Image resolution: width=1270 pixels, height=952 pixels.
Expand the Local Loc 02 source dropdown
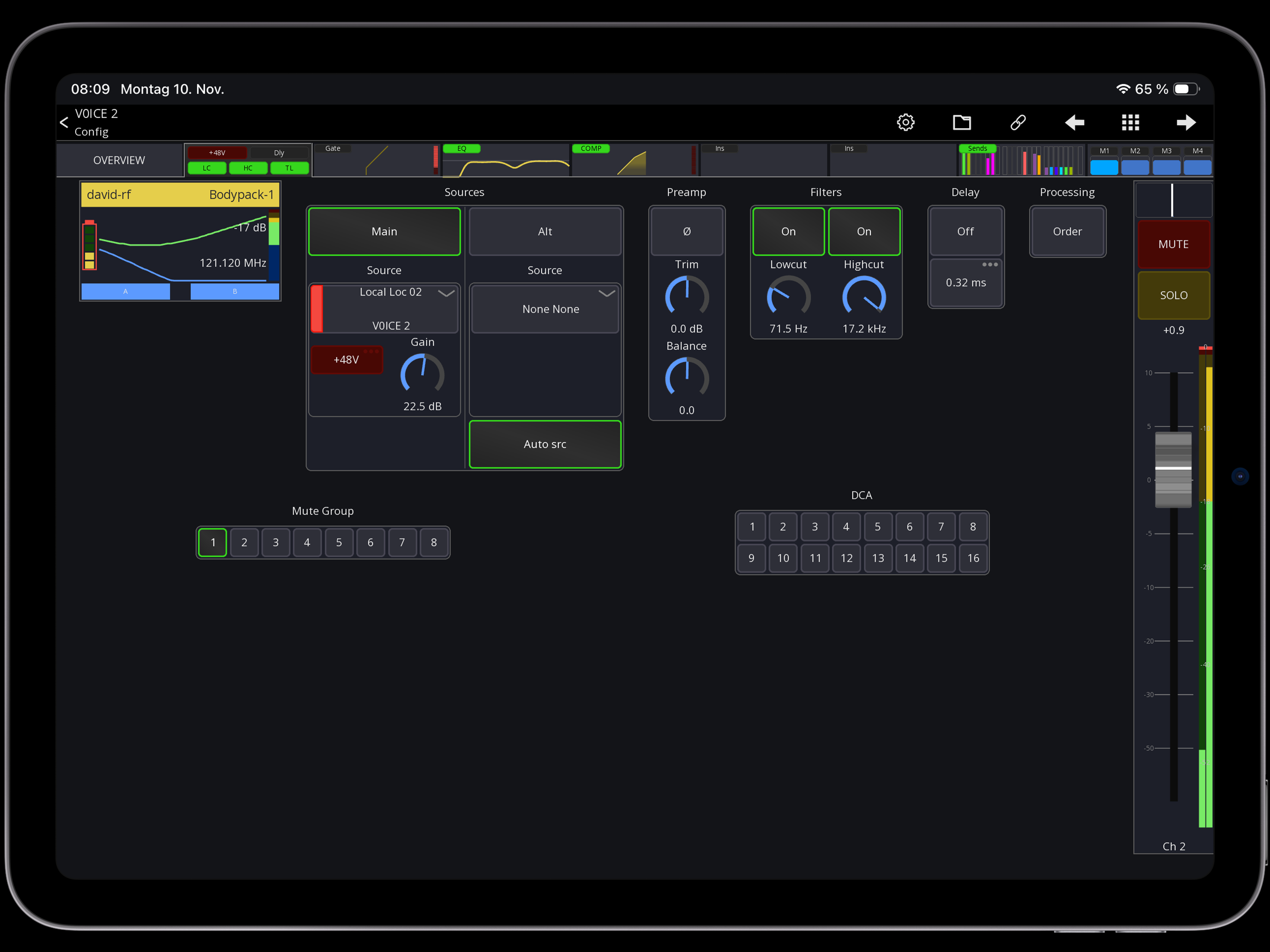pyautogui.click(x=446, y=293)
